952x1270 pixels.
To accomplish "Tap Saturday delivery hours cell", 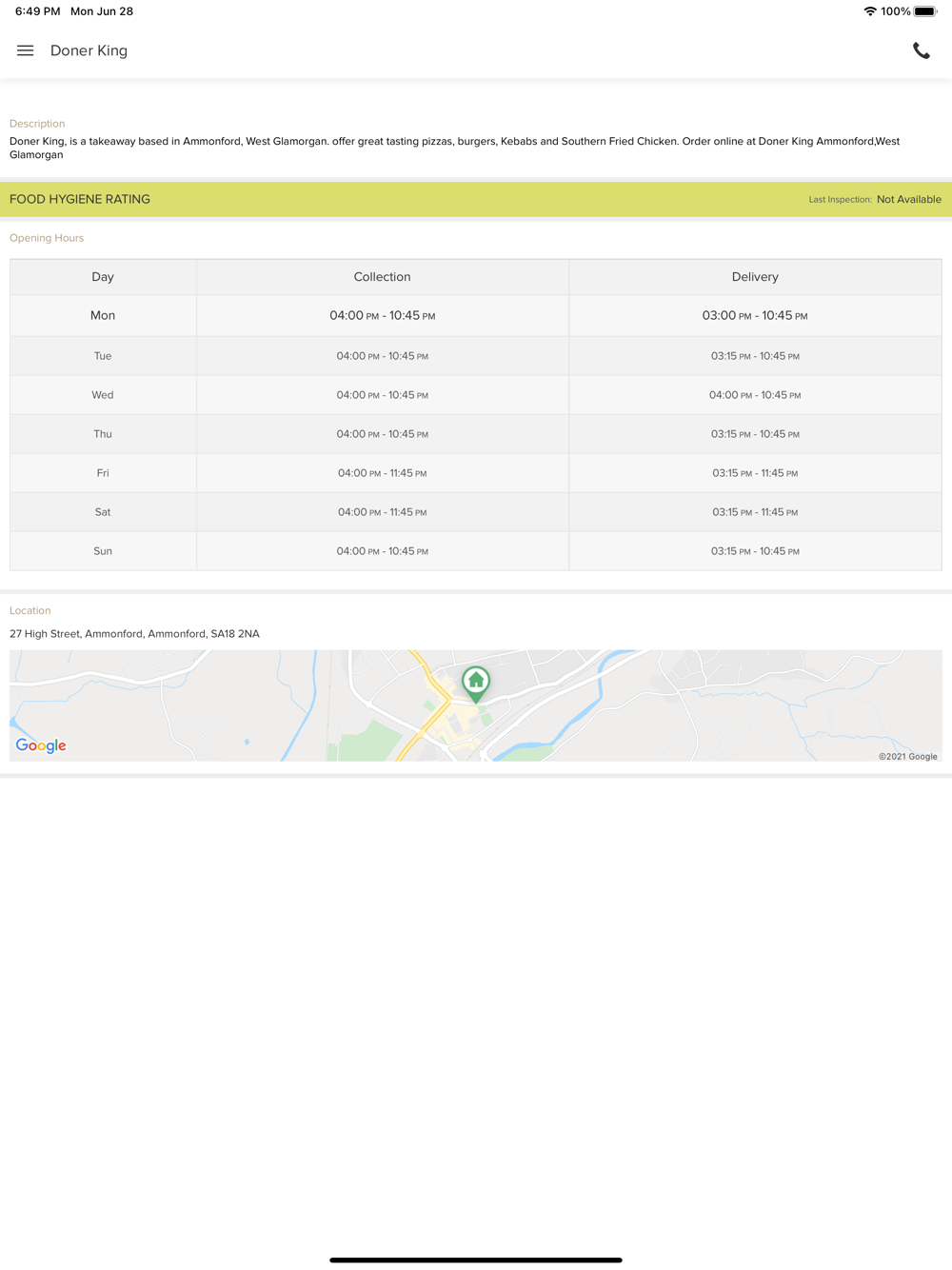I will pyautogui.click(x=755, y=512).
